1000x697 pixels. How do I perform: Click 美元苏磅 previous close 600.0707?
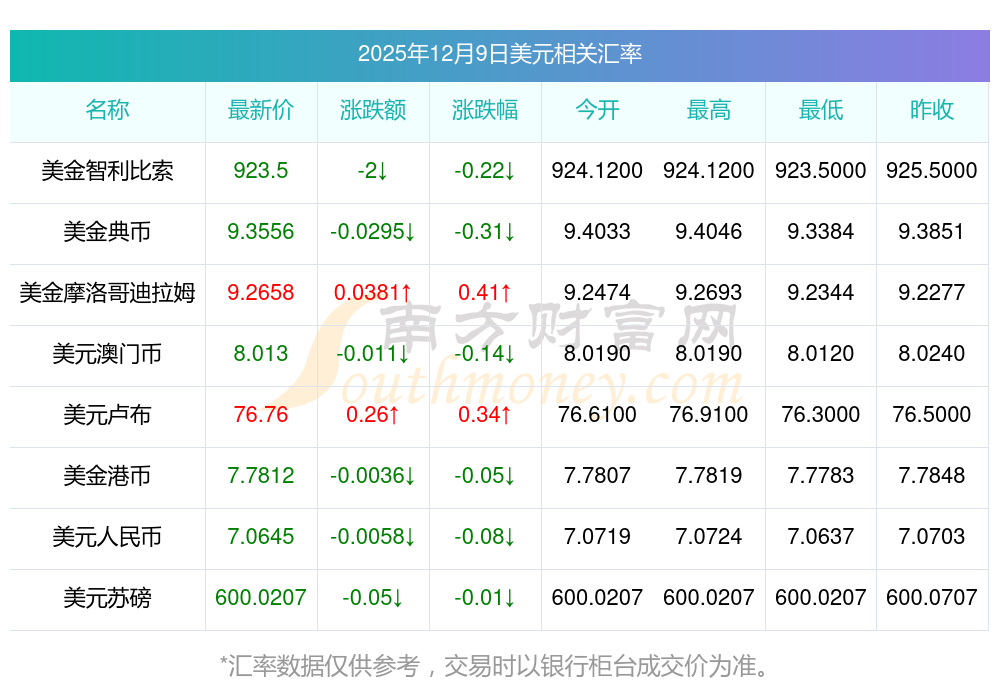click(932, 598)
